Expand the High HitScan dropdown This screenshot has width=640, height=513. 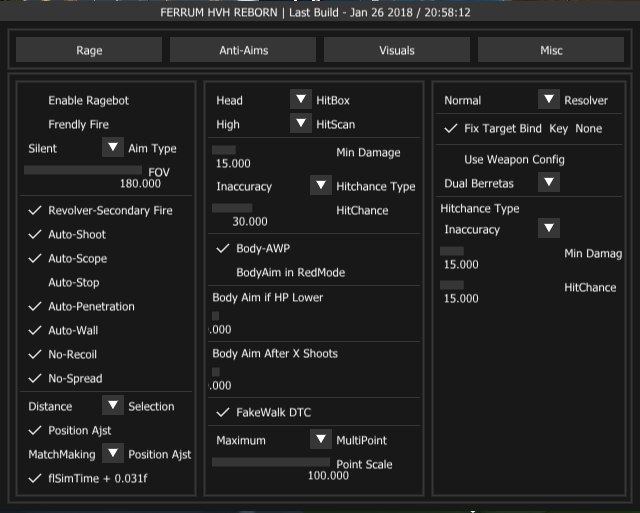click(x=301, y=123)
